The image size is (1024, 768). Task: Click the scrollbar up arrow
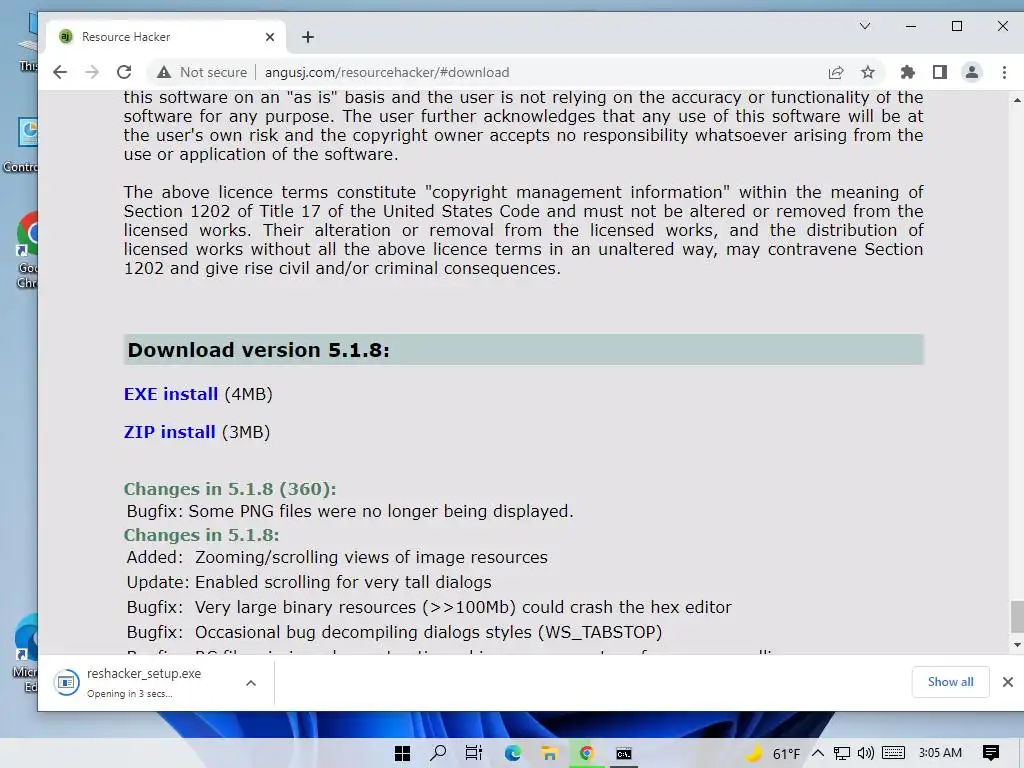coord(1017,100)
